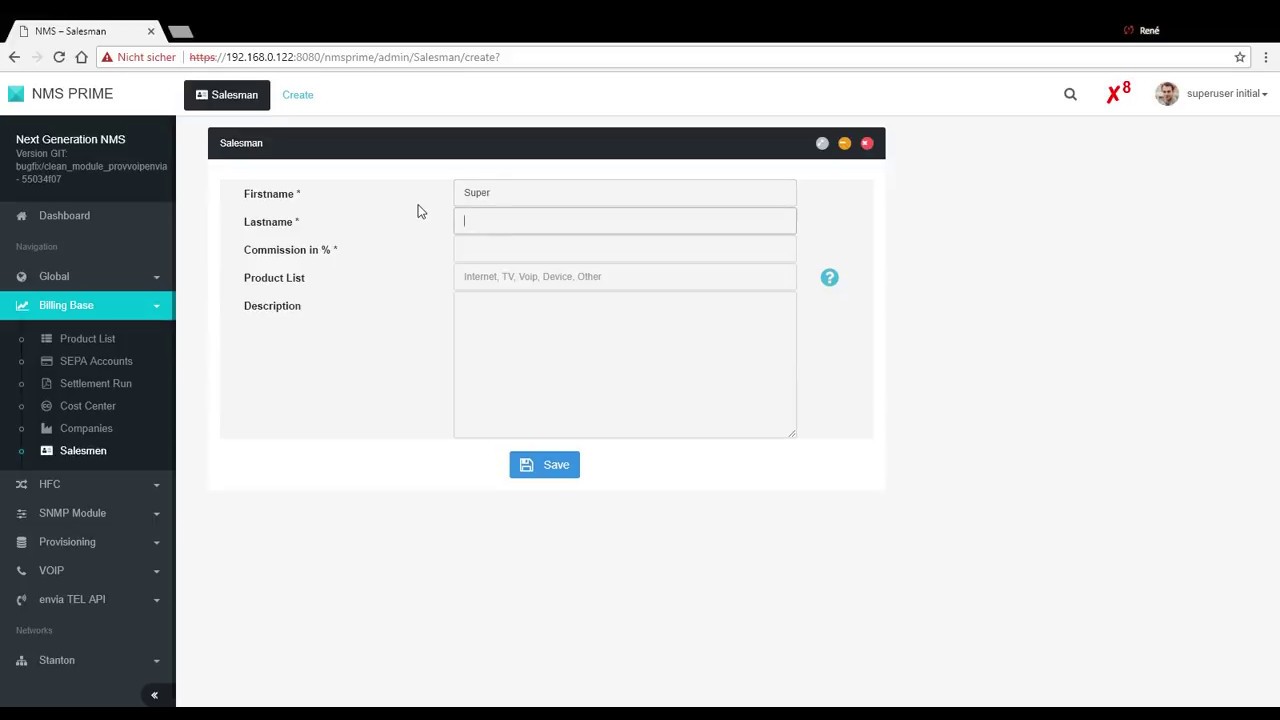Click the orange collapse panel circle icon
This screenshot has height=720, width=1280.
pos(844,143)
